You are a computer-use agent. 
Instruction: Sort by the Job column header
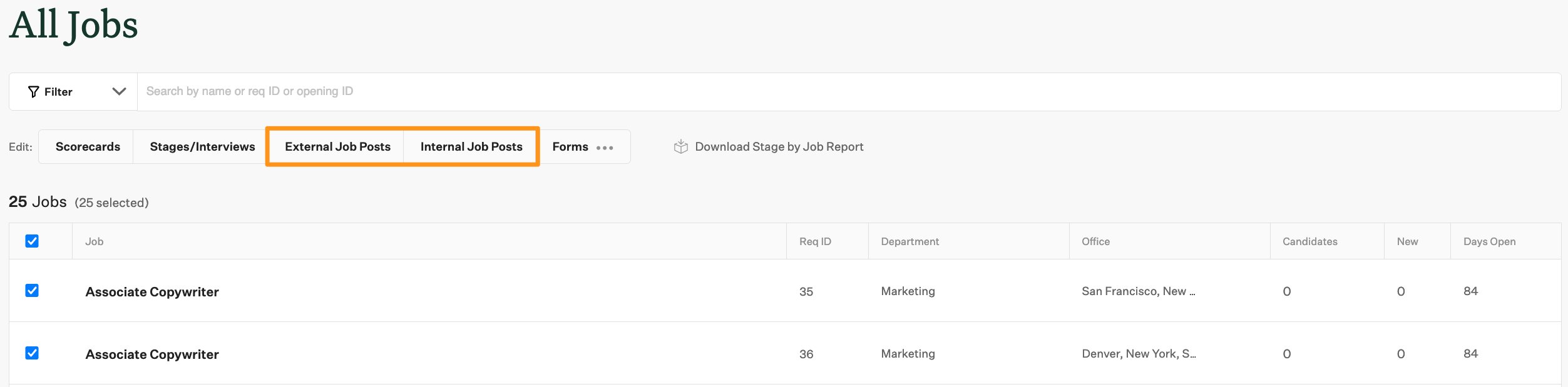(x=95, y=242)
